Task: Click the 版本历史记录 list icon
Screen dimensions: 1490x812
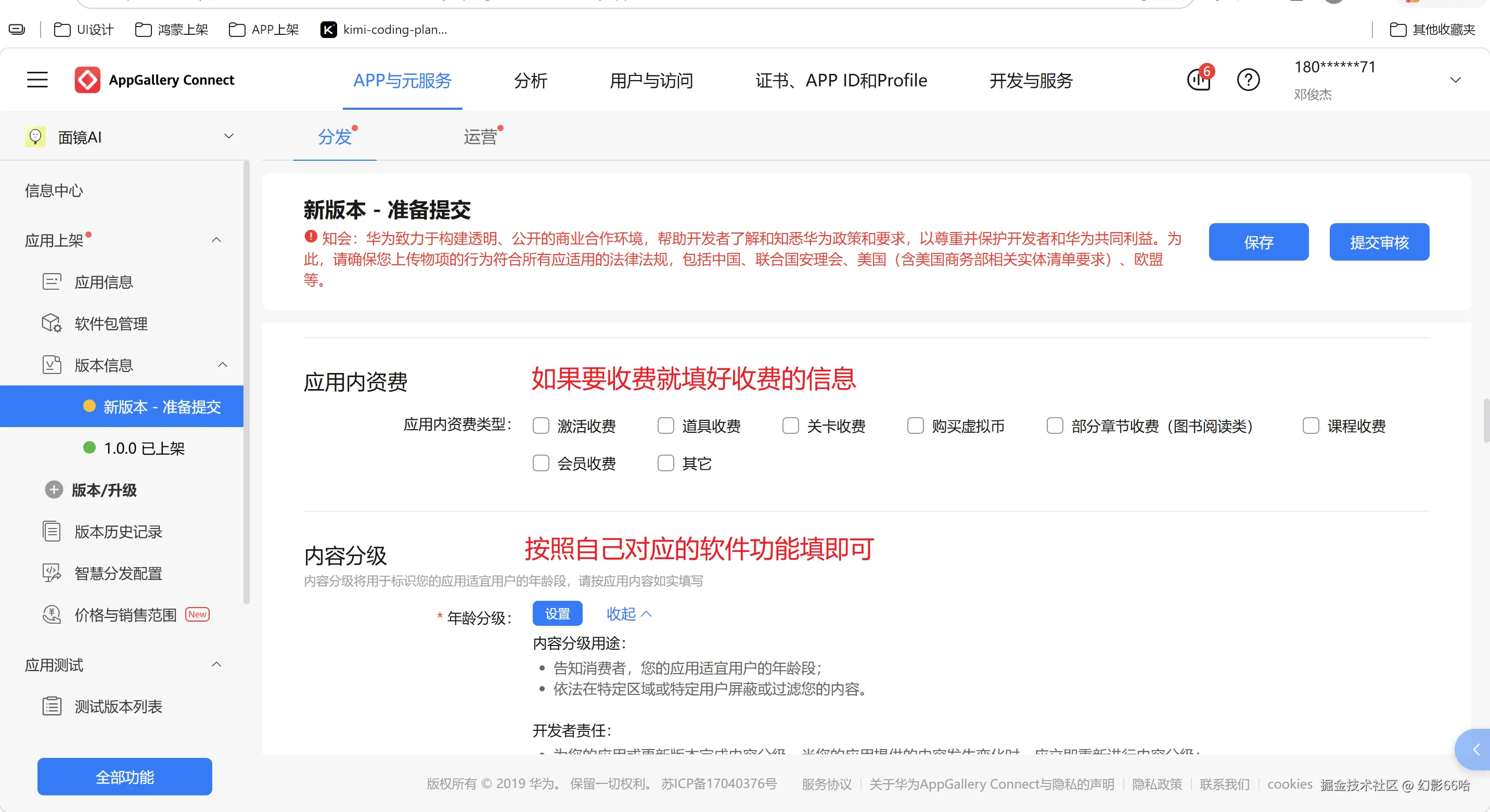Action: pyautogui.click(x=52, y=532)
